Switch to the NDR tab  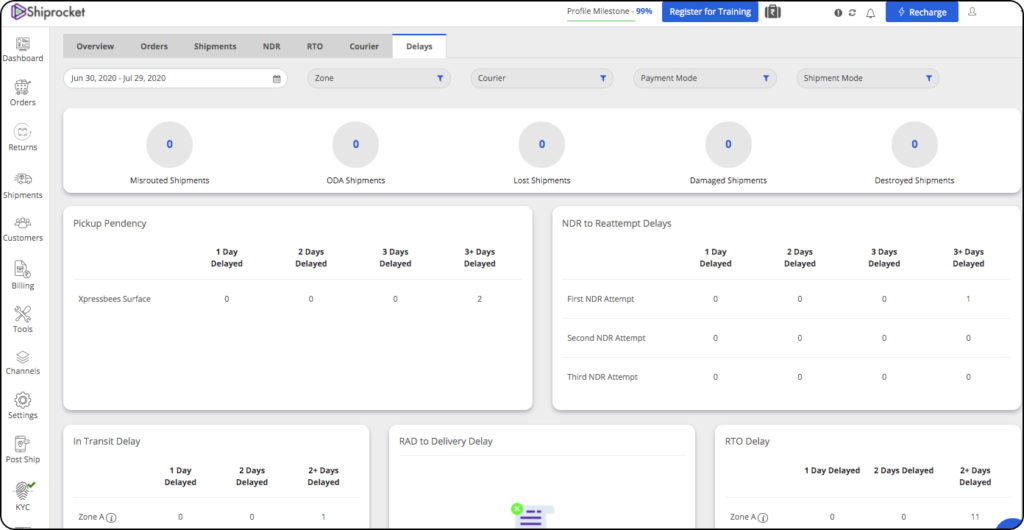pyautogui.click(x=271, y=46)
